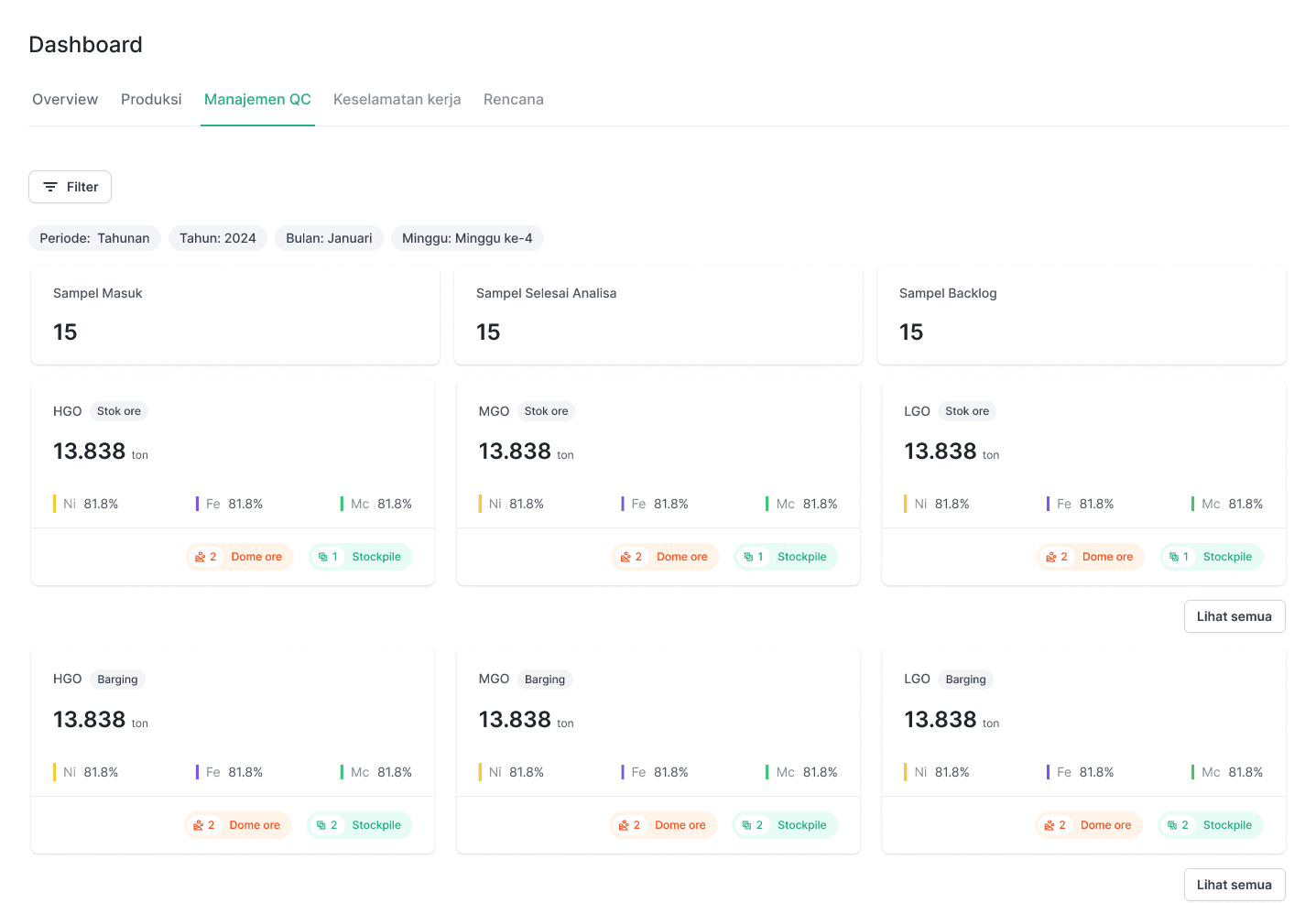Open the Bulan: Januari filter chip
The image size is (1316, 903).
pos(329,237)
